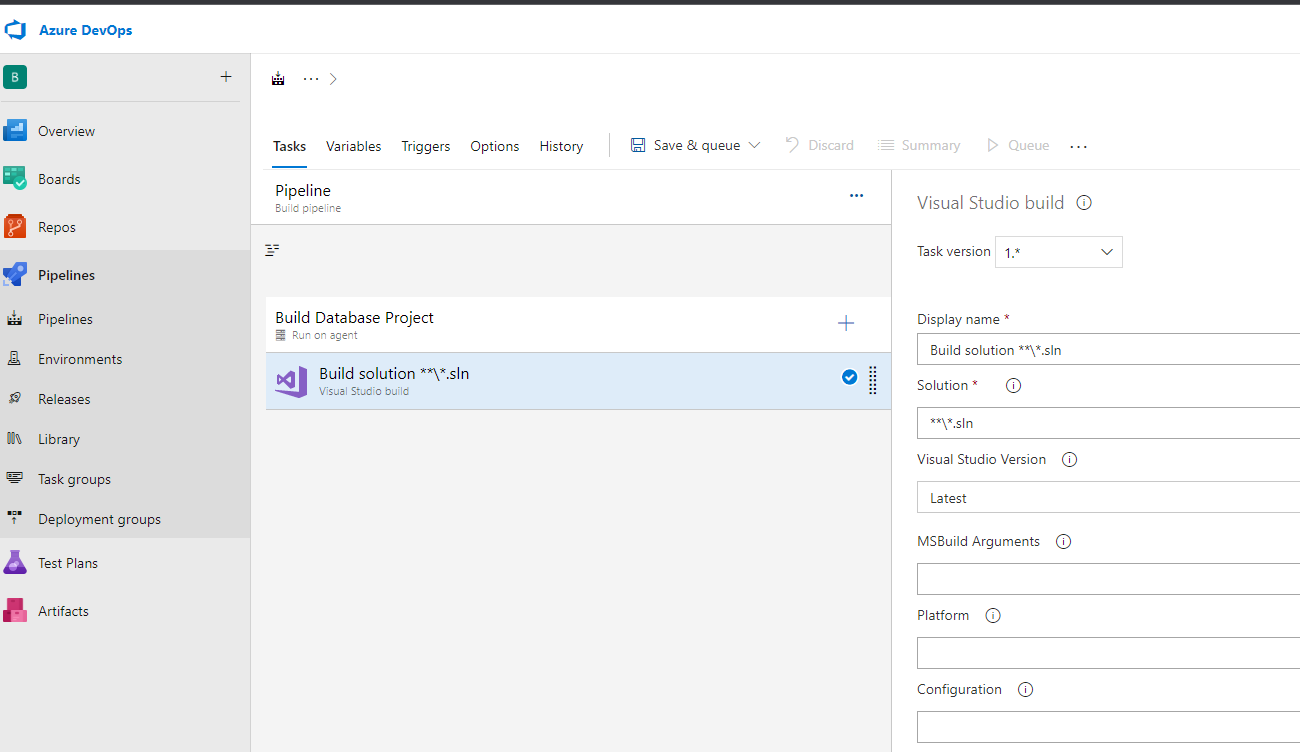Click the Releases rocket icon

coord(15,399)
